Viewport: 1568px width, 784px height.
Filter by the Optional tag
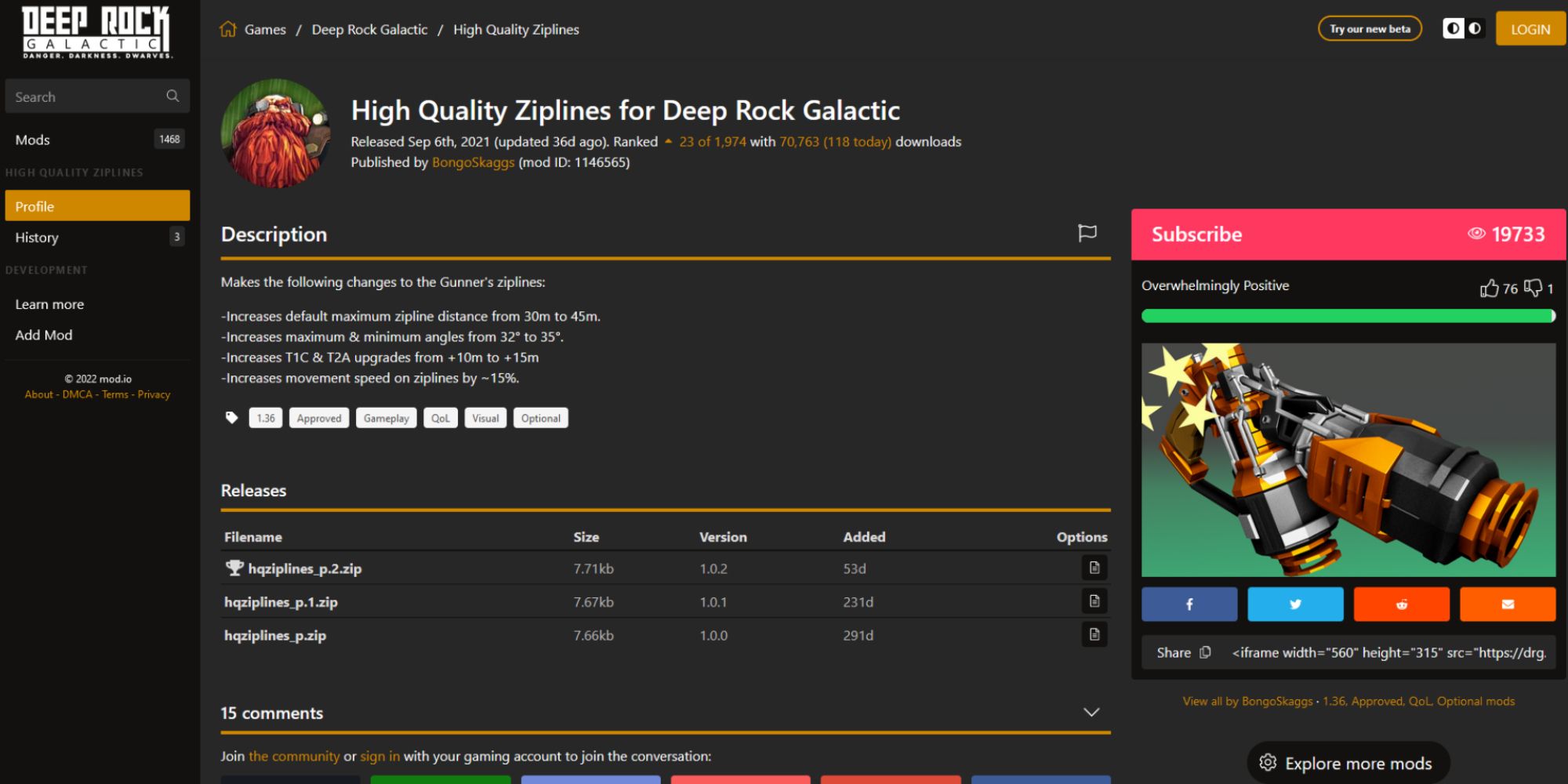pos(541,418)
